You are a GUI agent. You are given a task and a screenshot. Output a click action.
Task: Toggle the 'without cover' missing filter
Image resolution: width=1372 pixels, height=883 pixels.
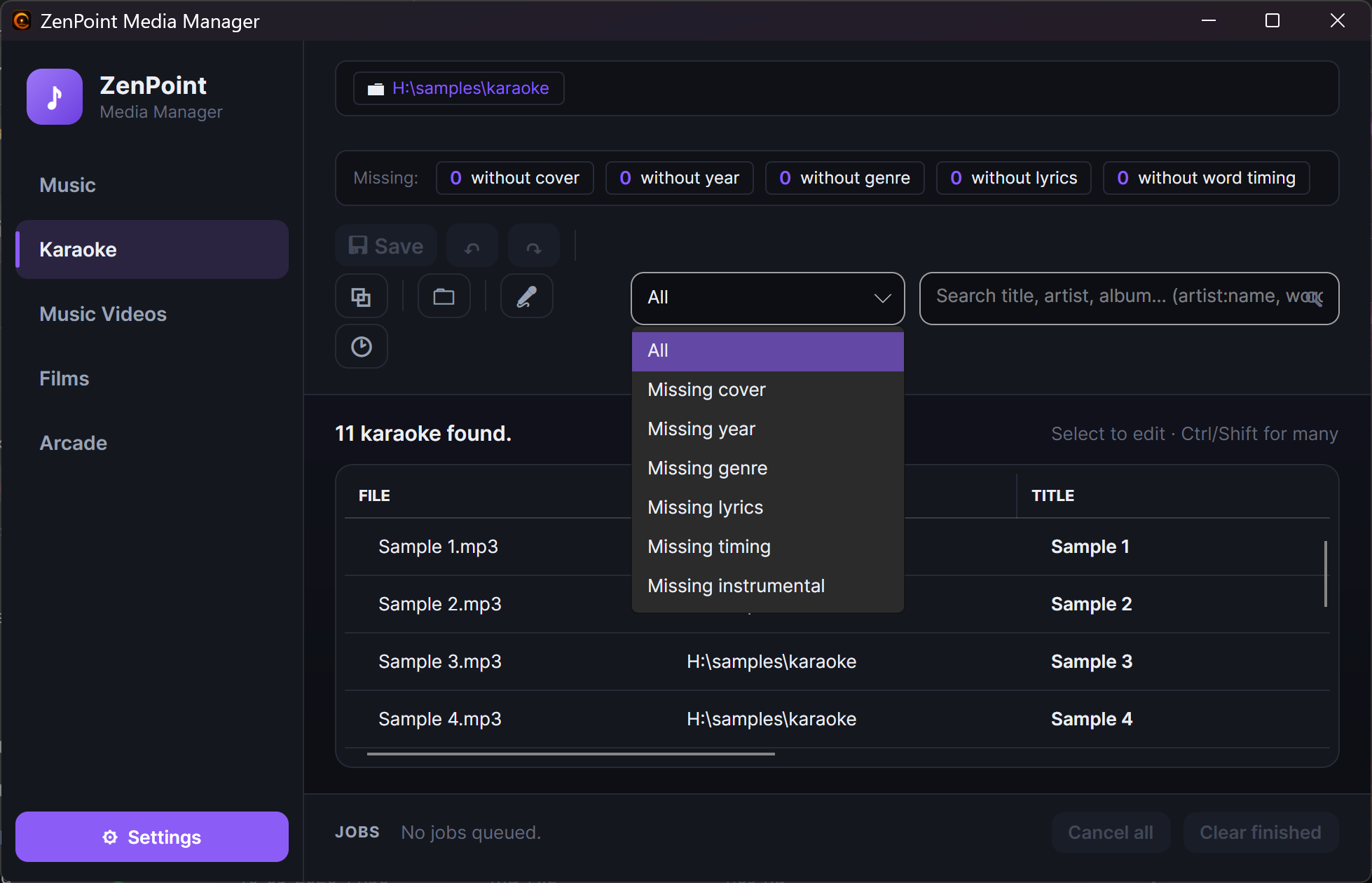(515, 178)
